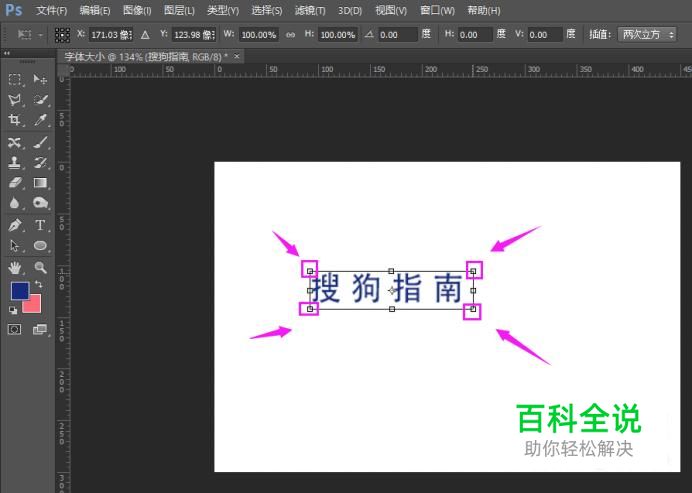The width and height of the screenshot is (692, 493).
Task: Edit the Y position field
Action: pos(194,34)
